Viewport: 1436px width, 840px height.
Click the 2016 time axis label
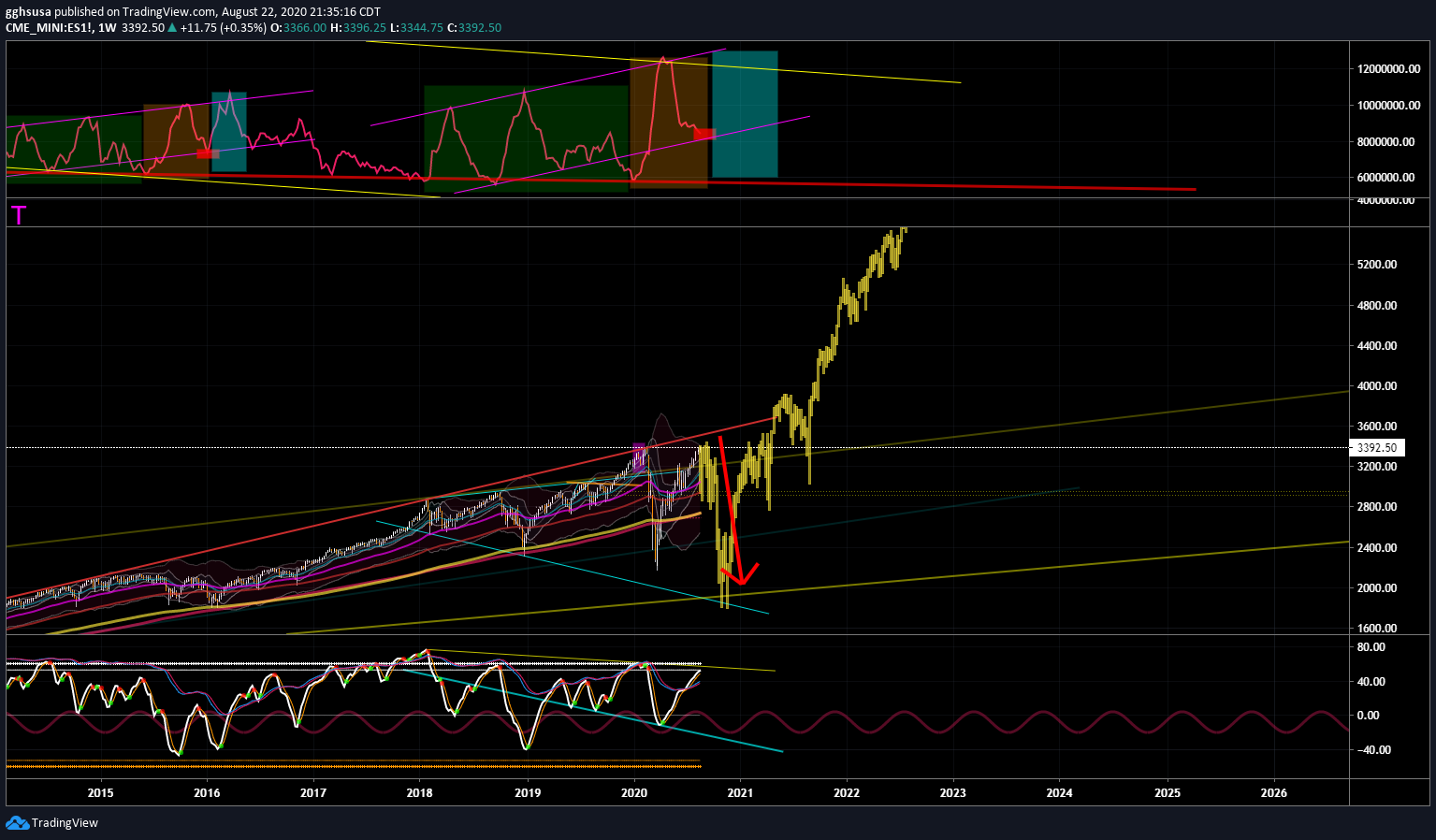click(x=207, y=793)
